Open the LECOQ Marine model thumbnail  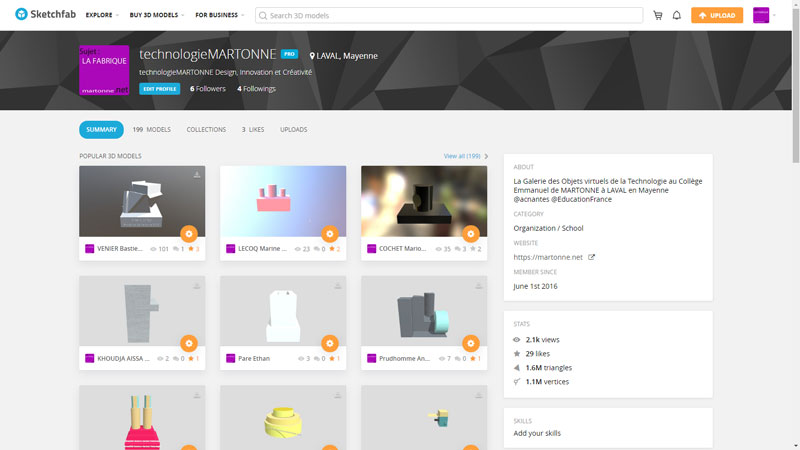tap(283, 201)
